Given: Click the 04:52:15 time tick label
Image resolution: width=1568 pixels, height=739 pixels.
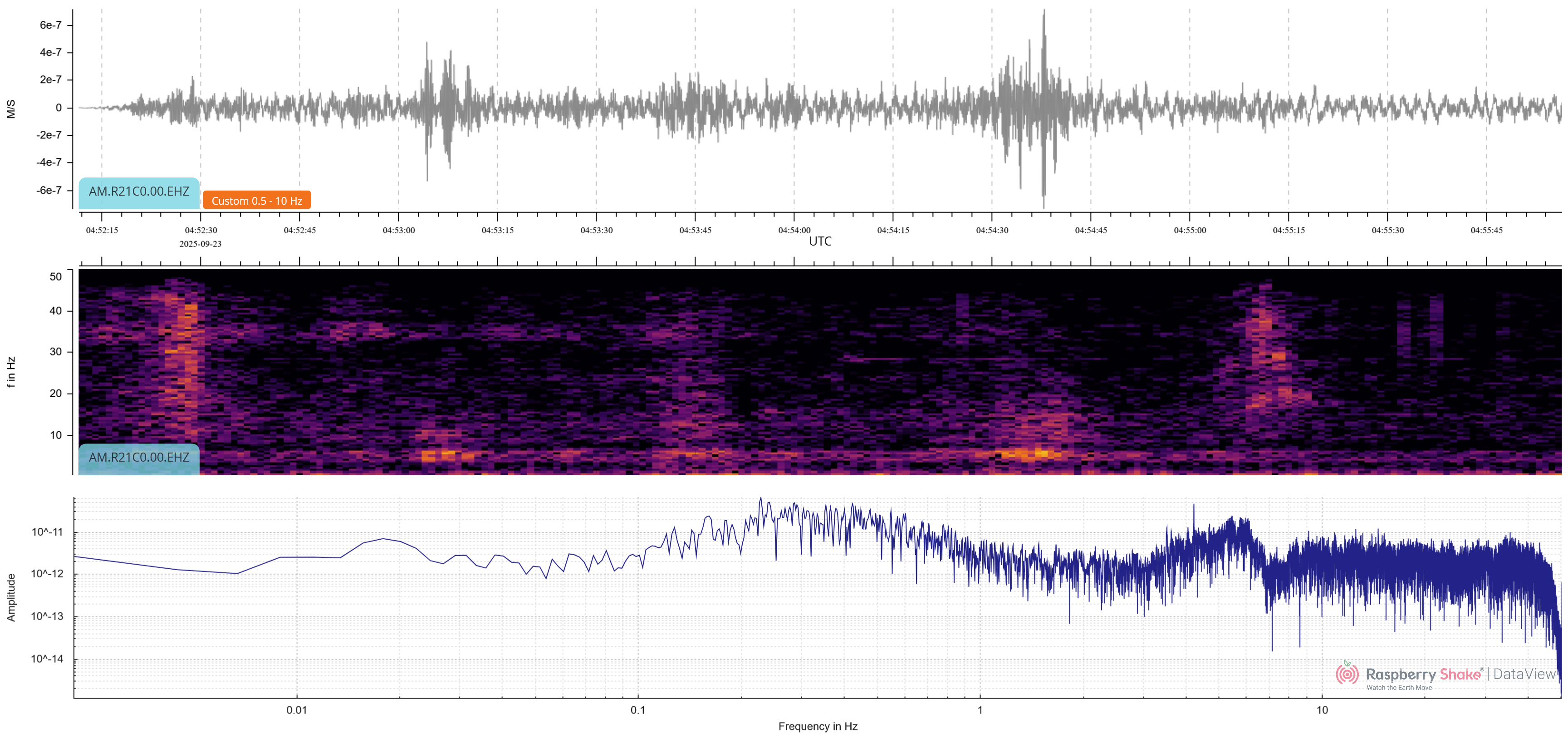Looking at the screenshot, I should pyautogui.click(x=102, y=230).
